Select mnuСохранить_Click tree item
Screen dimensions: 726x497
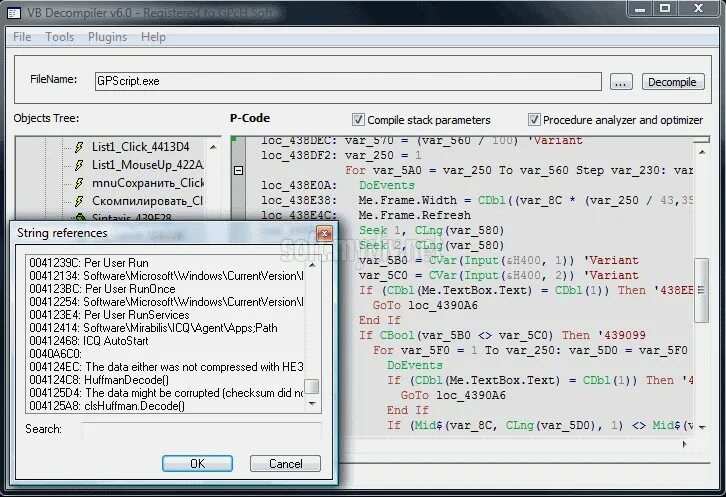148,183
